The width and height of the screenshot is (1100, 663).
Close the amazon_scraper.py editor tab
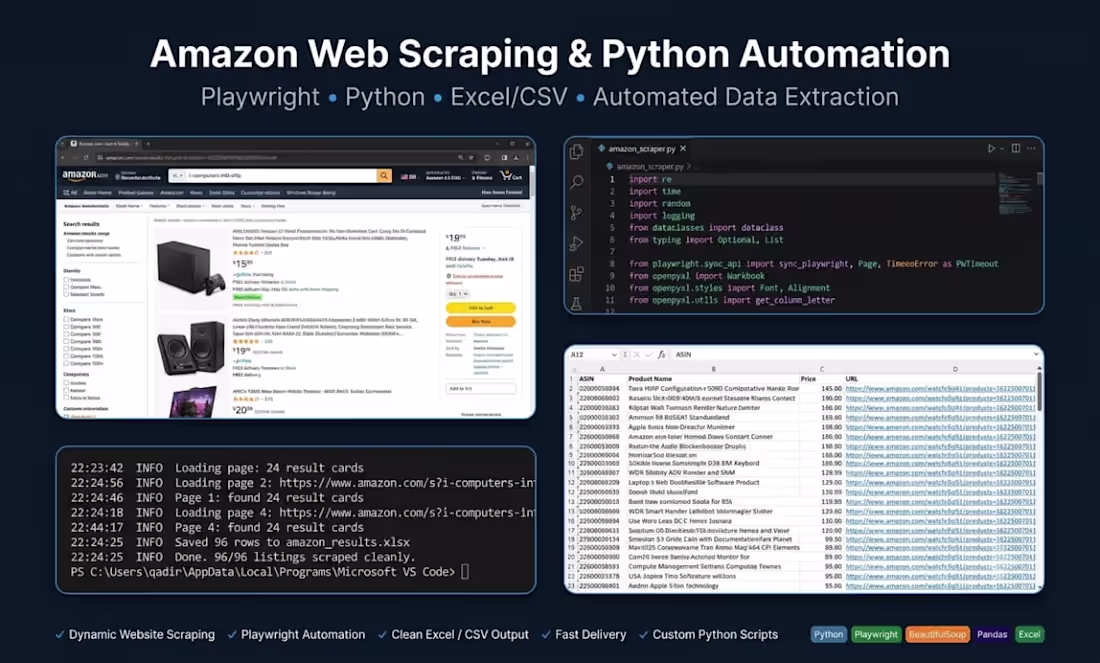click(683, 149)
